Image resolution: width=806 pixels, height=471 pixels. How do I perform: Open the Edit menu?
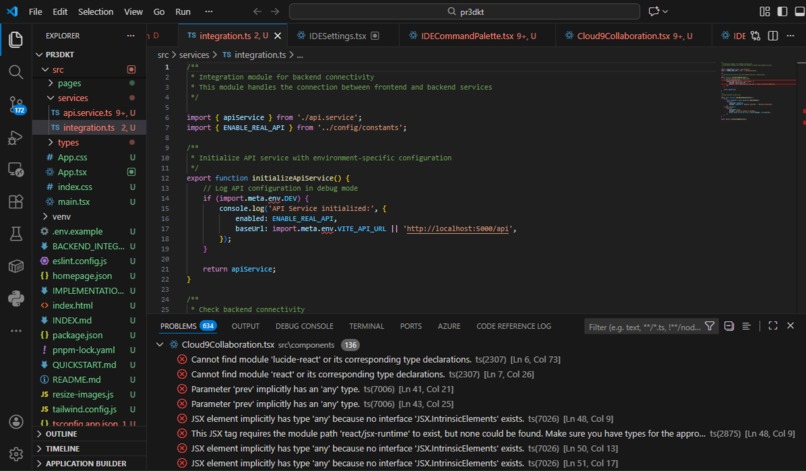coord(60,11)
